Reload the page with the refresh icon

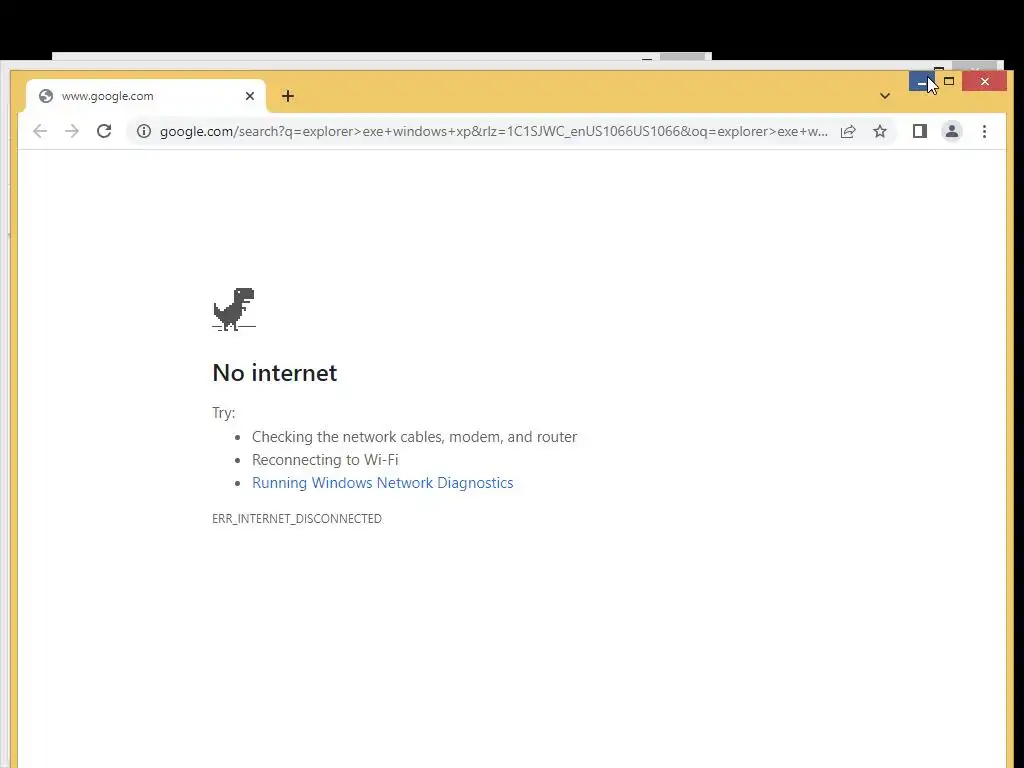104,131
